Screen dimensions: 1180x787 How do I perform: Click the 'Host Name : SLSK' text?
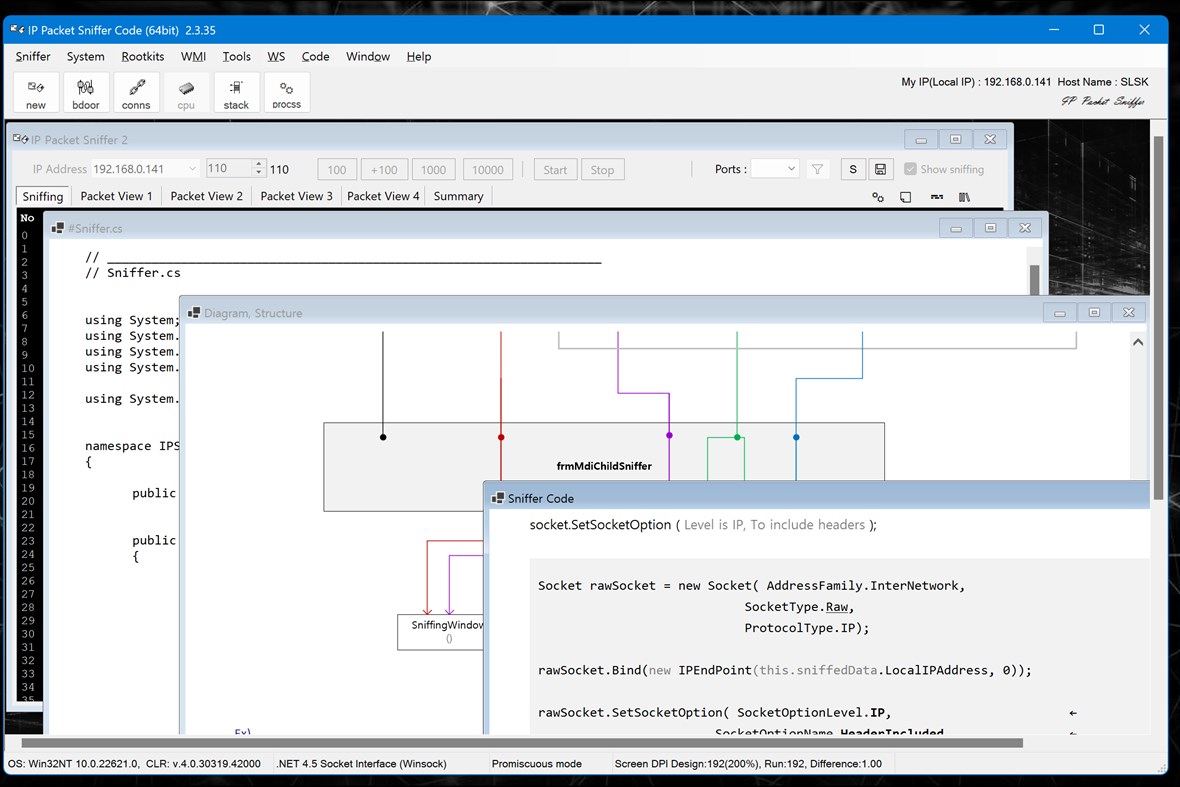pos(1103,82)
